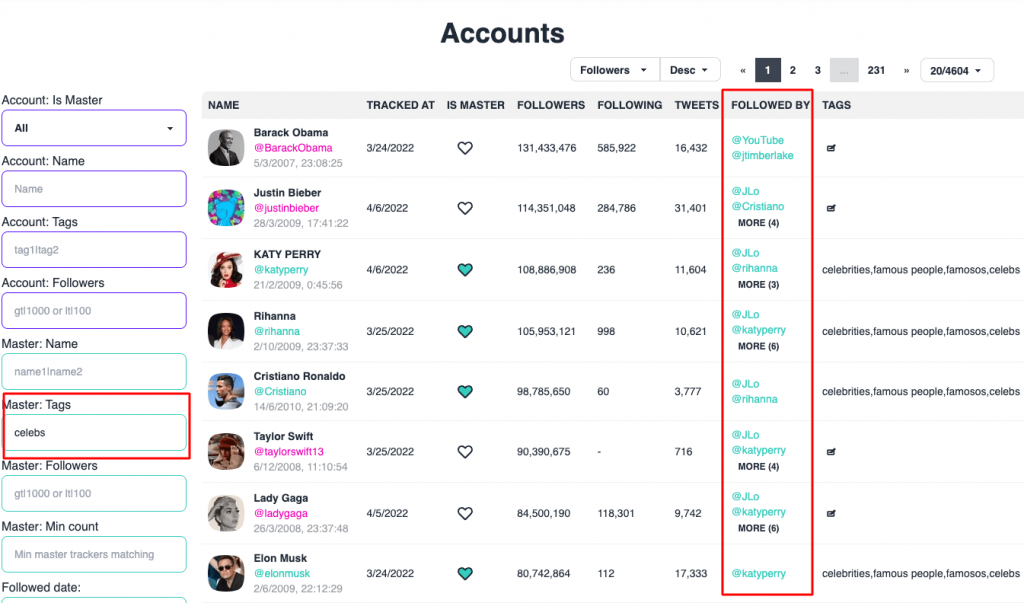Jump to page 231 in pagination

[x=876, y=70]
